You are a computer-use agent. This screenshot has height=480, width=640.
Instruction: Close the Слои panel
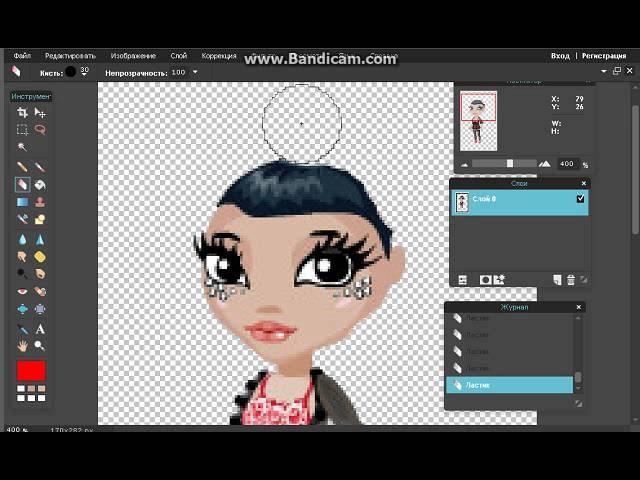(584, 183)
